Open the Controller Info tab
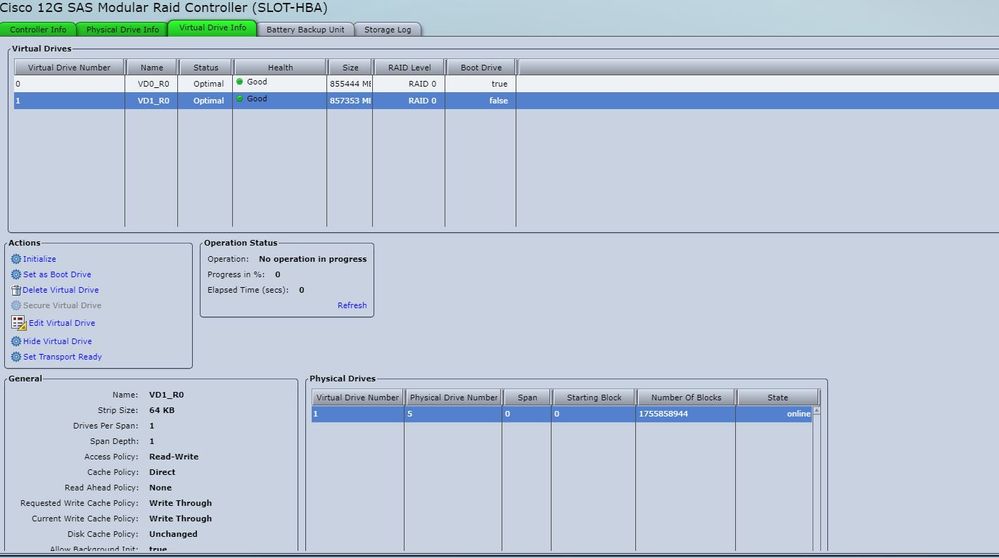This screenshot has height=558, width=999. point(38,29)
